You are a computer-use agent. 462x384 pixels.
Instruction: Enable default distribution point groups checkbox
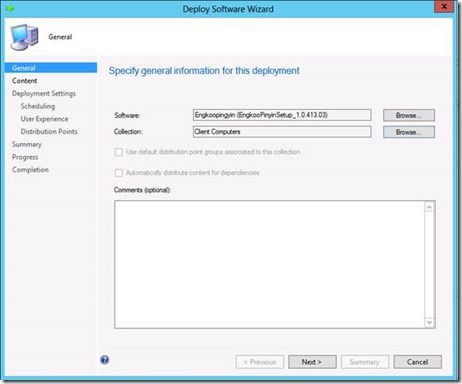[x=119, y=152]
